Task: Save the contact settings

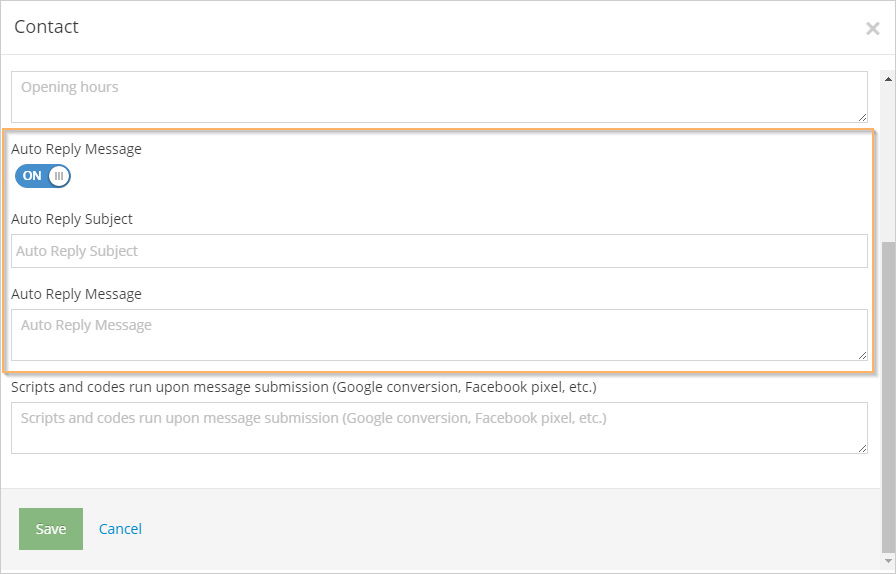Action: [x=51, y=529]
